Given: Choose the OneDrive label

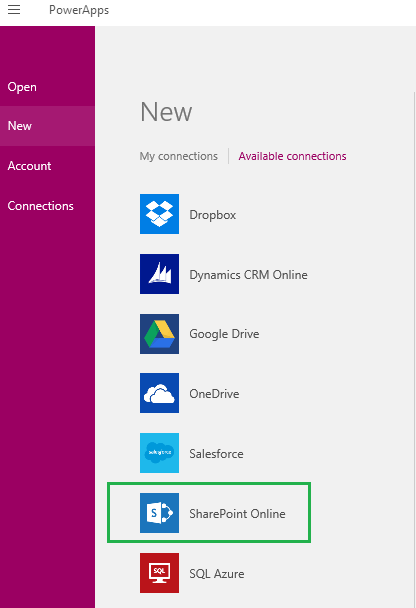Looking at the screenshot, I should pos(214,394).
